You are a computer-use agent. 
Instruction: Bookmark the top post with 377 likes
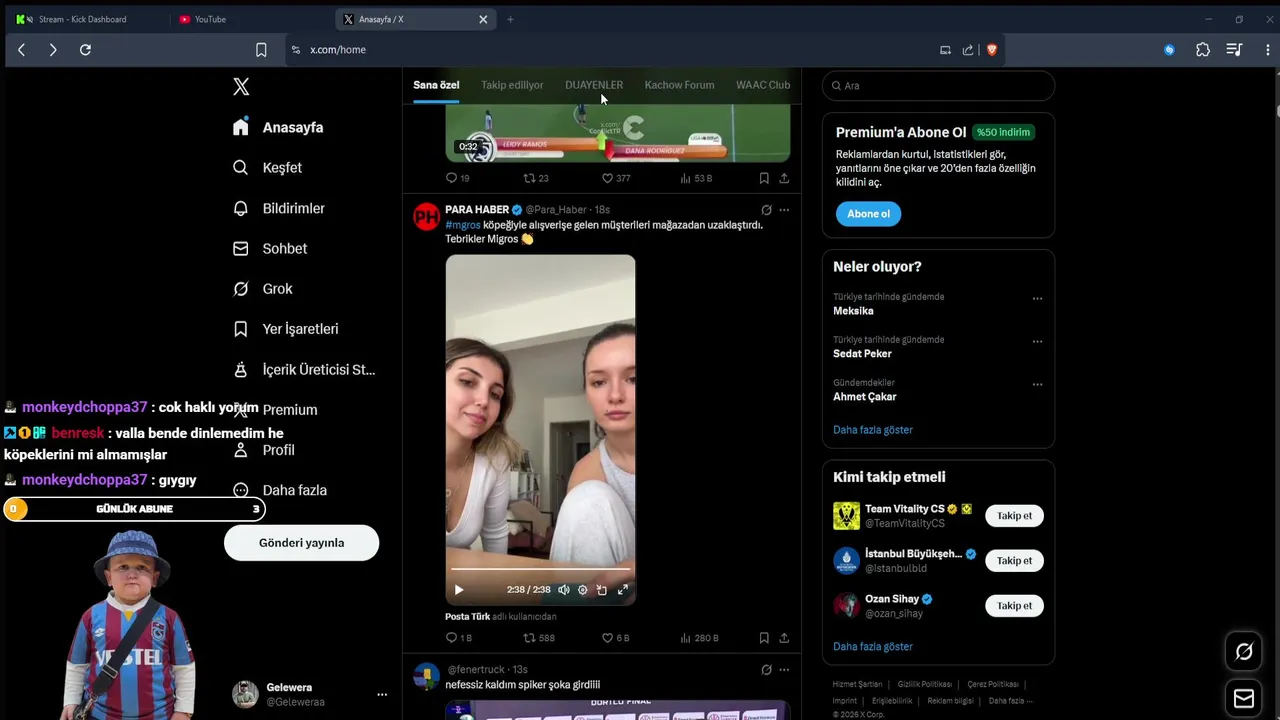pos(764,178)
